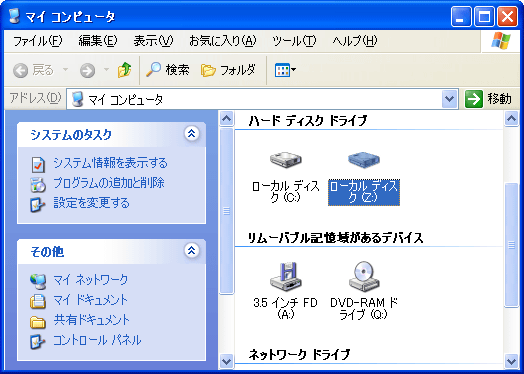Click the My Documents folder icon

[x=38, y=301]
